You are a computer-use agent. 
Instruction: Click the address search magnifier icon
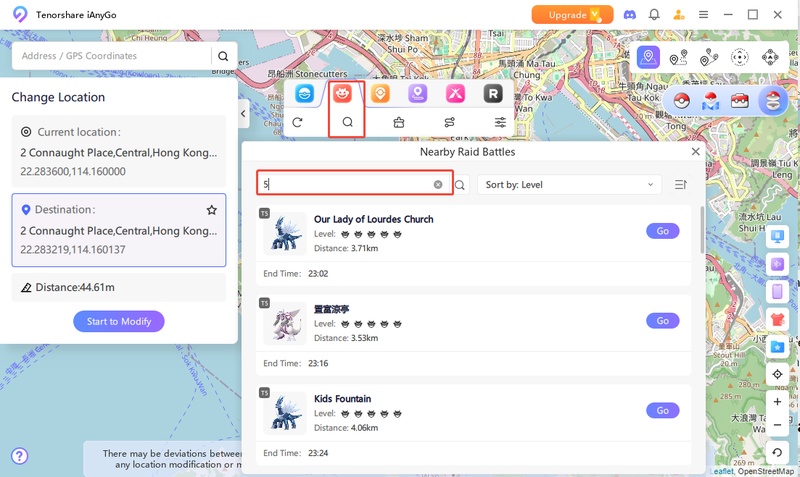(223, 56)
